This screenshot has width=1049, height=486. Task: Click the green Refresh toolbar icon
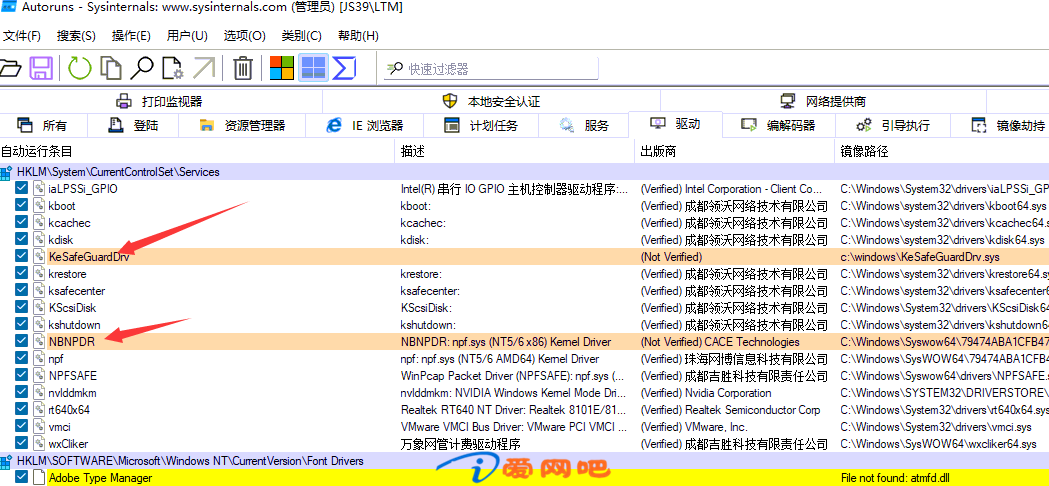80,68
